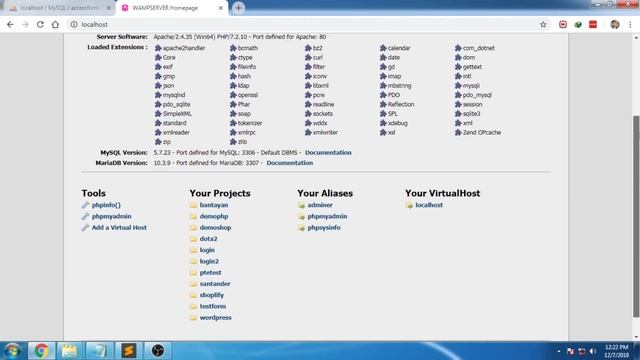Open the demophp project
Viewport: 640px width, 360px height.
[x=214, y=216]
